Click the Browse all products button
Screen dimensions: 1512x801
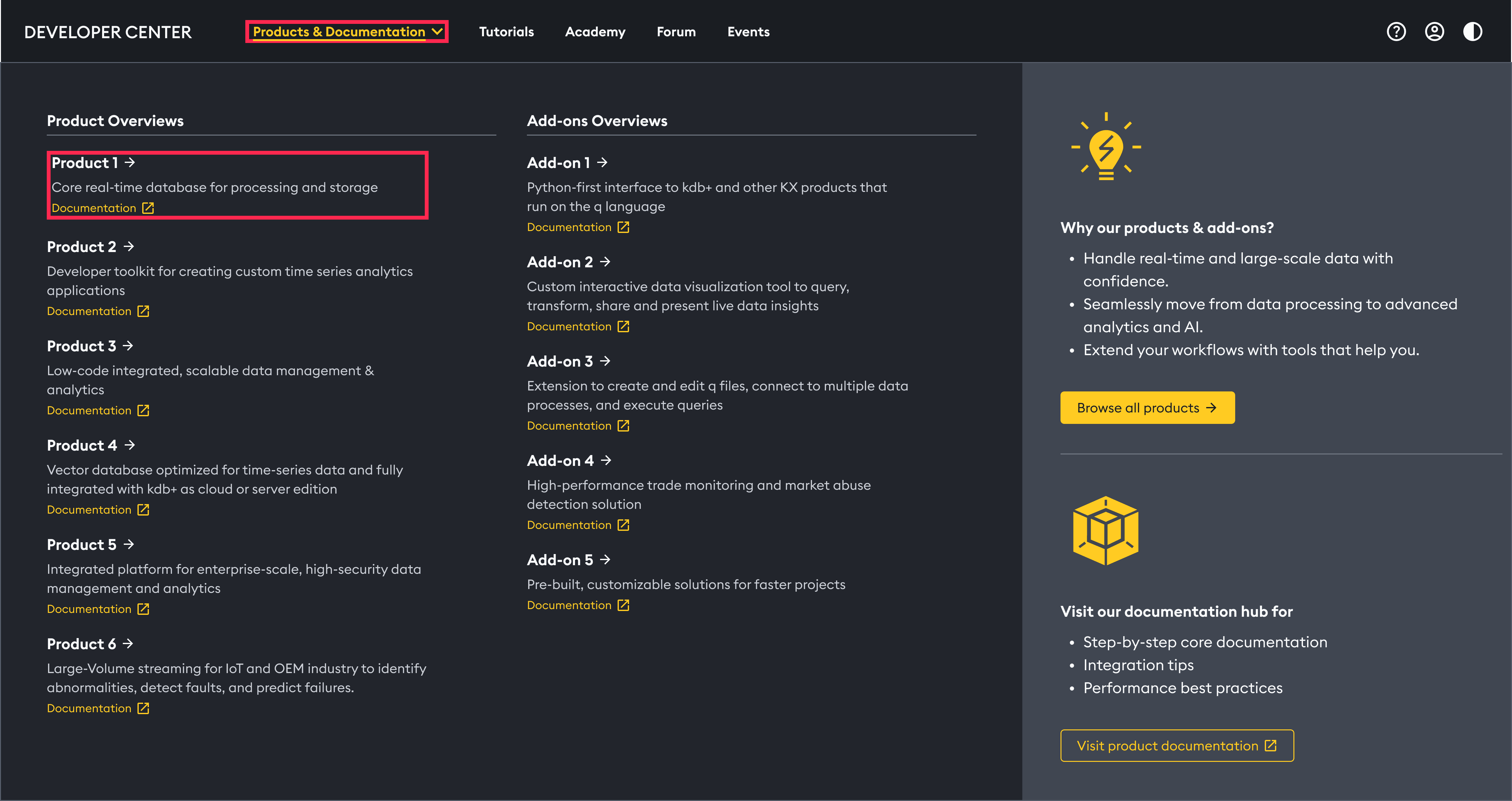1147,408
